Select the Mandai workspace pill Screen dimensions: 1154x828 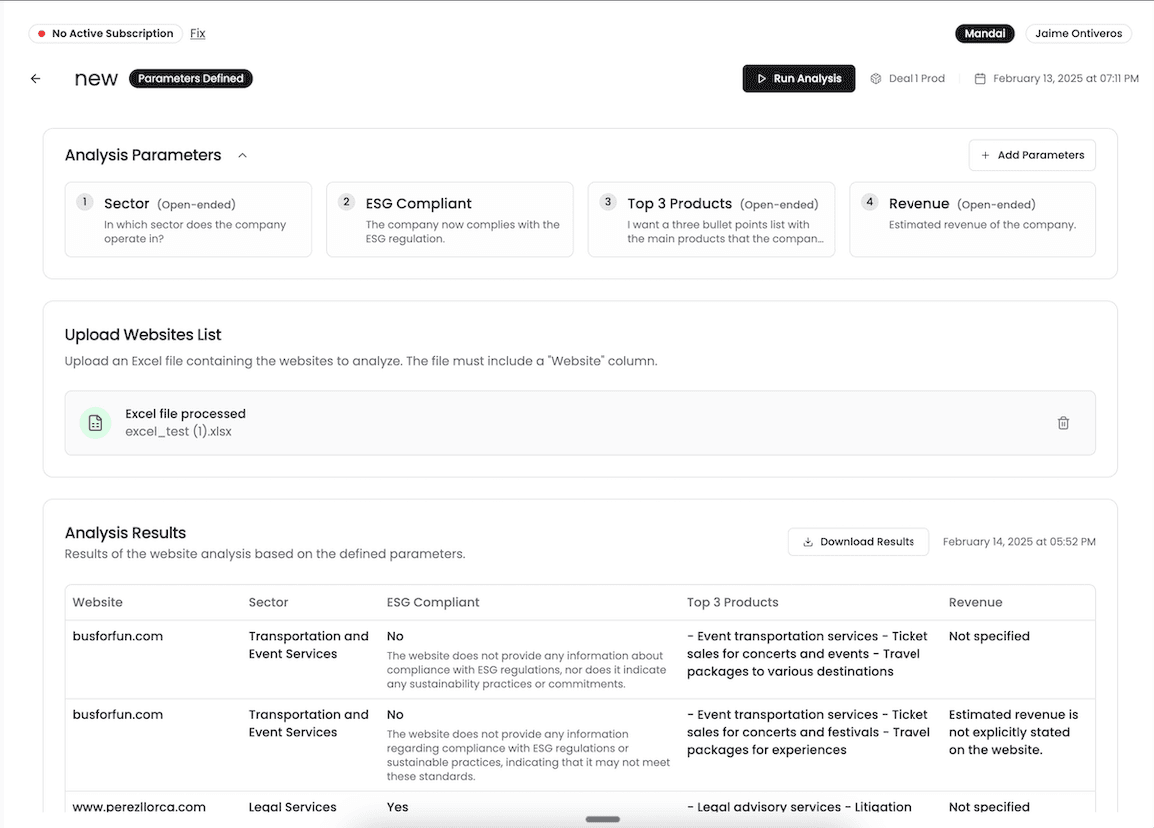[x=985, y=34]
